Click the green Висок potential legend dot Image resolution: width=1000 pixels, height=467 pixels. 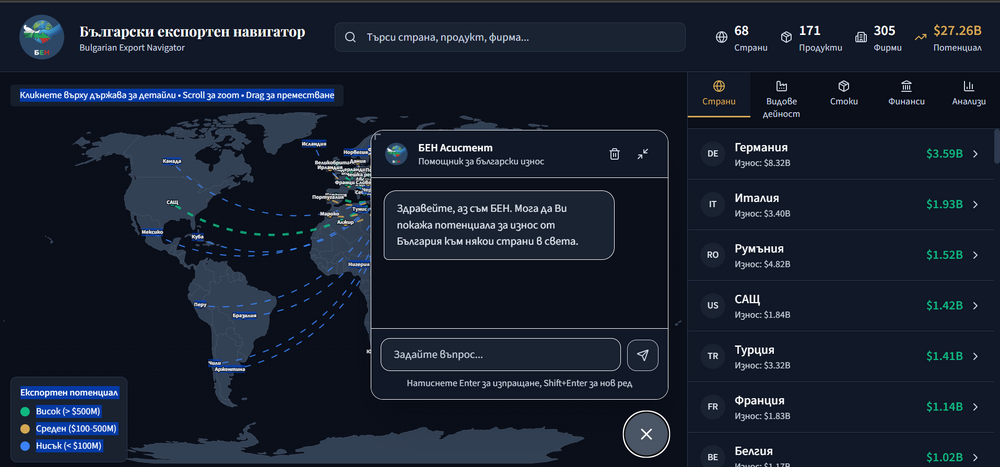pos(25,411)
